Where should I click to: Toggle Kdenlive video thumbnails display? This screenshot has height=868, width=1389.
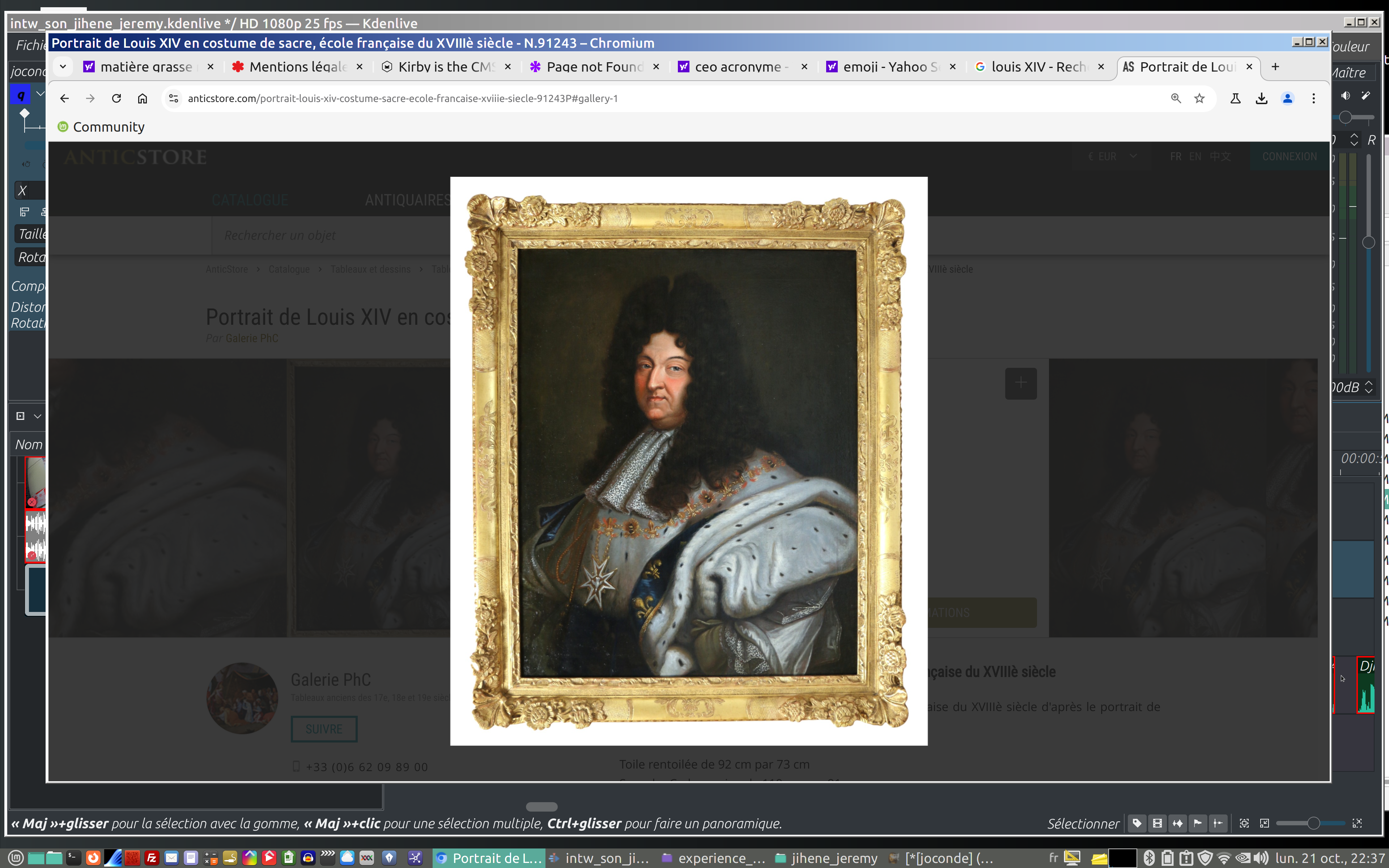(x=1157, y=823)
